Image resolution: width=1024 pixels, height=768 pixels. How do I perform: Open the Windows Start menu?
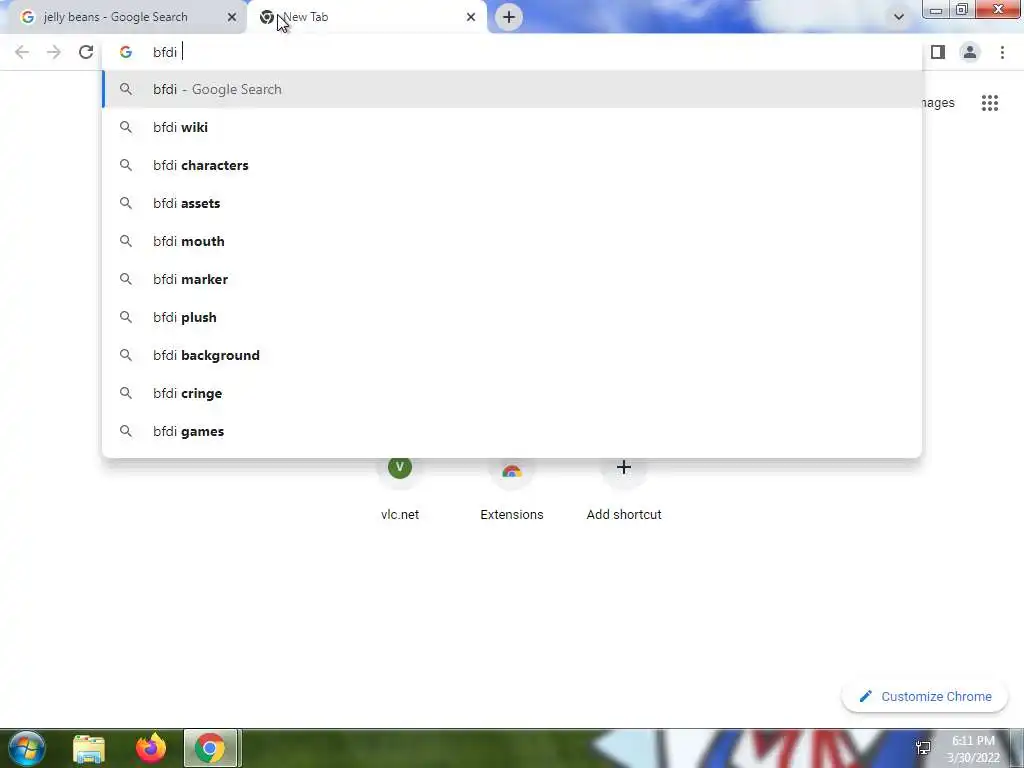point(27,748)
